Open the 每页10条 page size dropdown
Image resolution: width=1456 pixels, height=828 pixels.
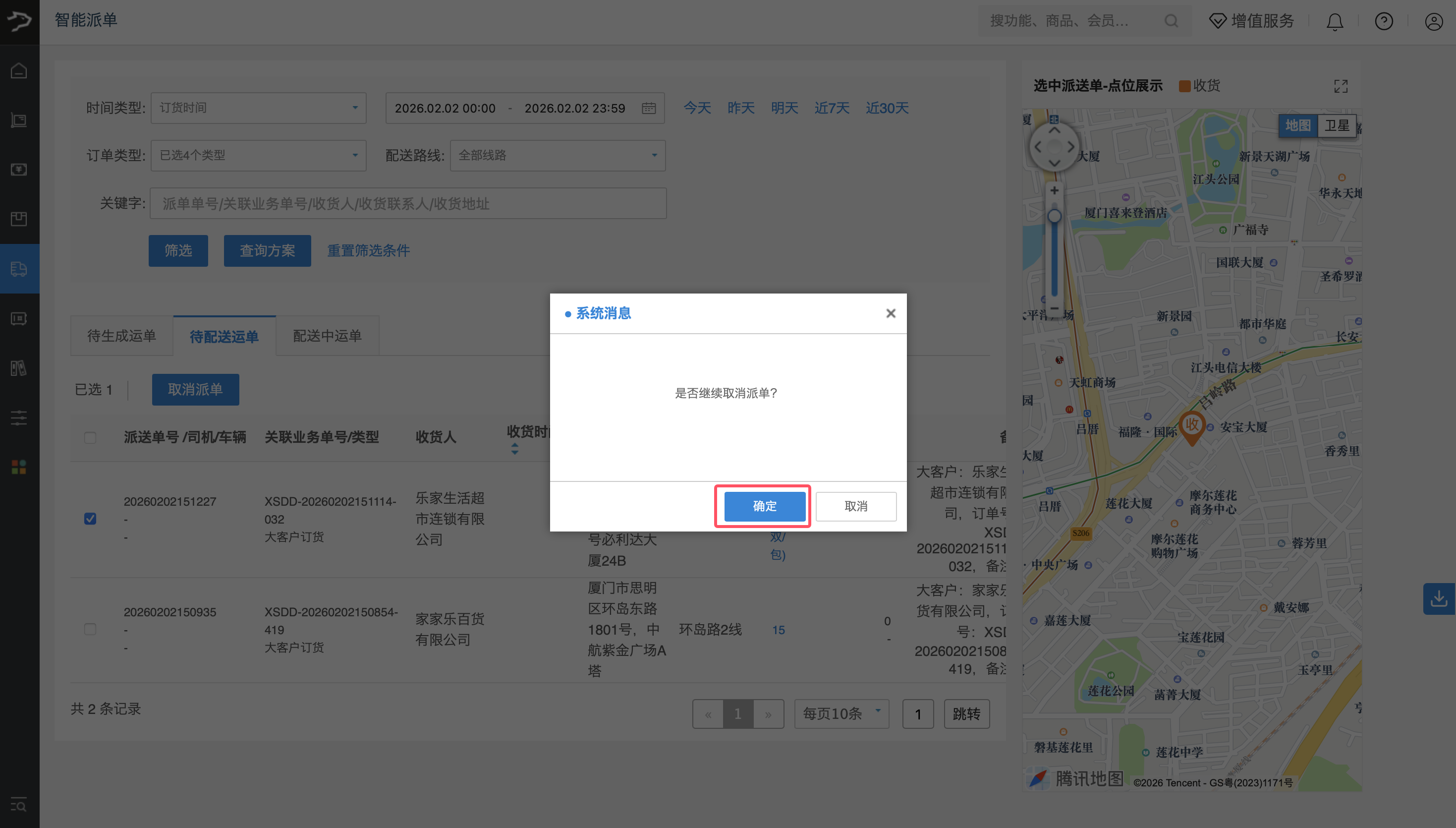tap(840, 713)
